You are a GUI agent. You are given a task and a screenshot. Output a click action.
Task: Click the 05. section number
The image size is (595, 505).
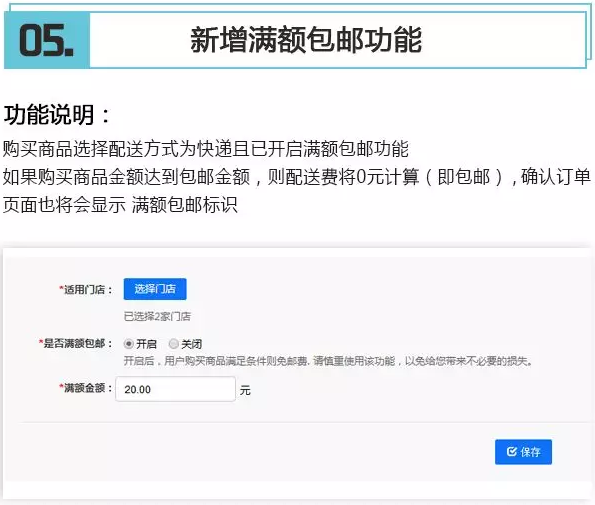click(x=46, y=40)
